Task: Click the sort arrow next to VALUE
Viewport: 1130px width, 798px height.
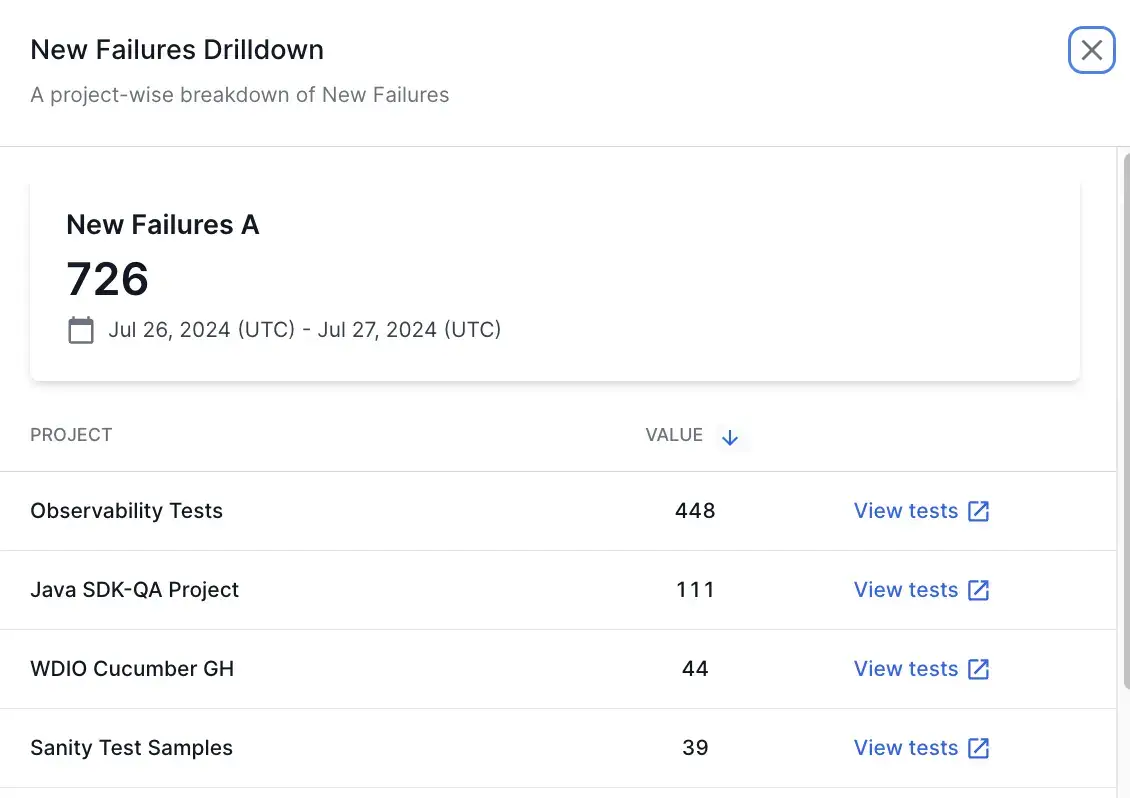Action: point(730,437)
